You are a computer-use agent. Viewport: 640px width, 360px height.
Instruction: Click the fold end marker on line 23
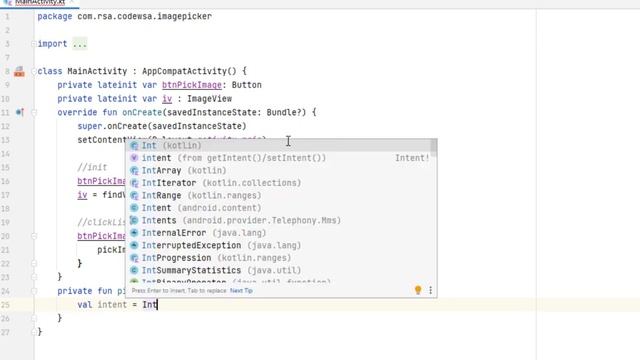tap(34, 277)
